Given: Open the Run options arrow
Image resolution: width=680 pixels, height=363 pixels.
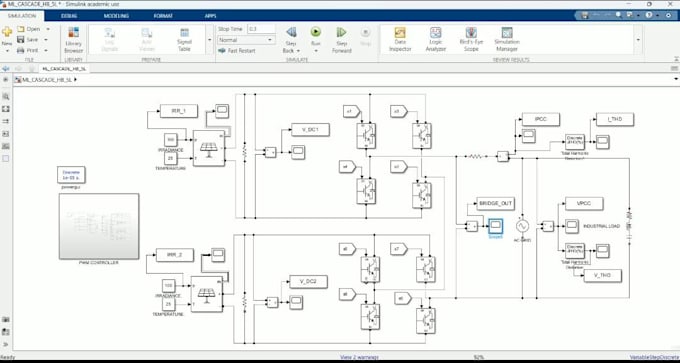Looking at the screenshot, I should pos(316,51).
